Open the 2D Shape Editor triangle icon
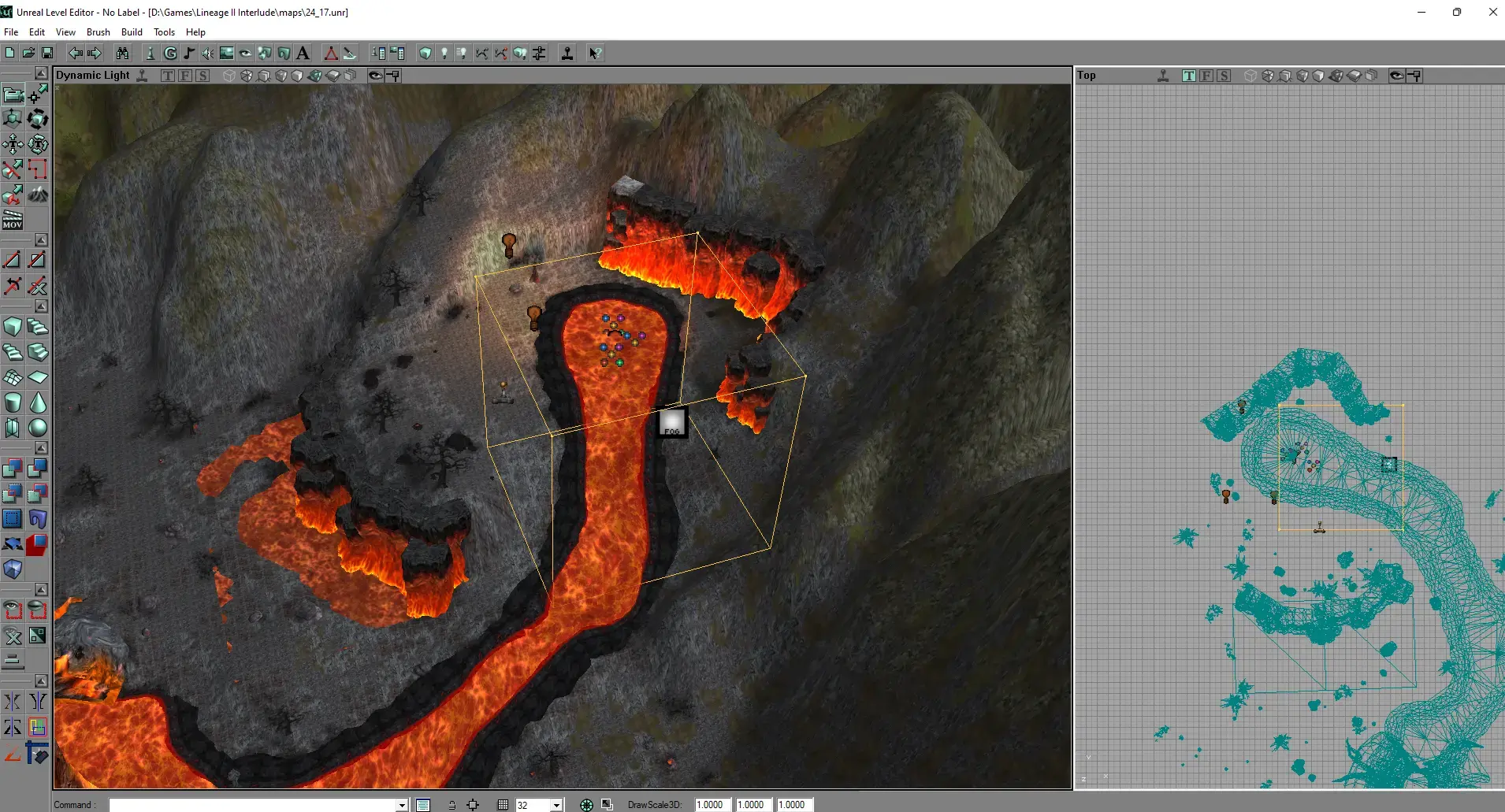1505x812 pixels. pyautogui.click(x=331, y=53)
